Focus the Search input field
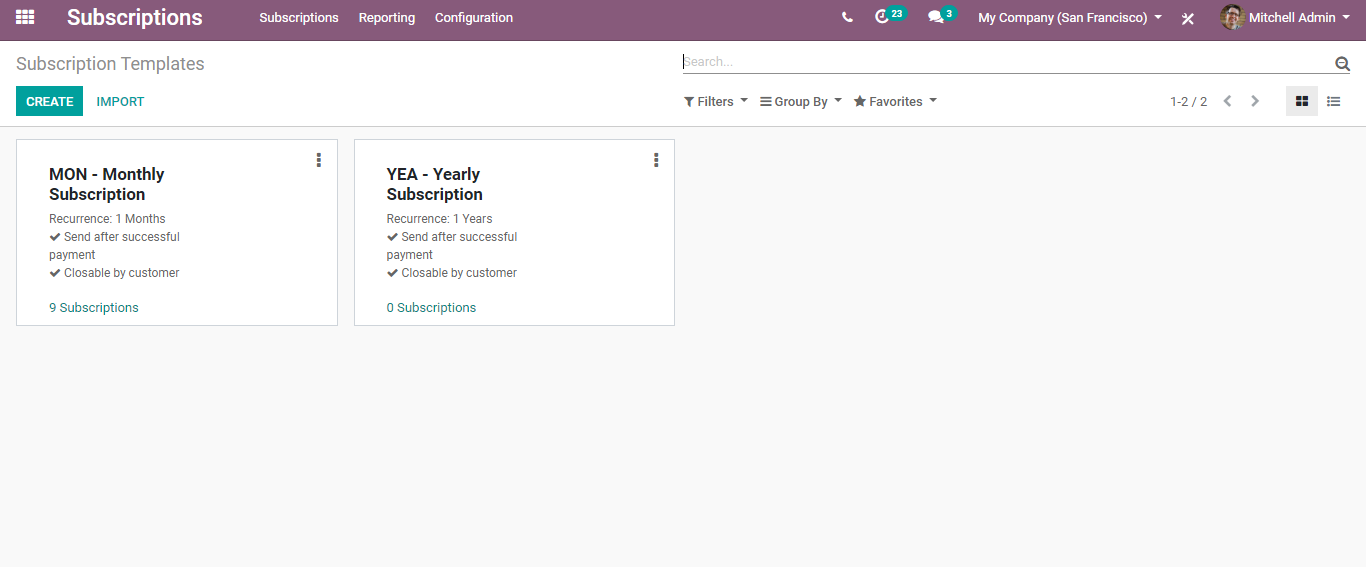 pyautogui.click(x=1007, y=62)
